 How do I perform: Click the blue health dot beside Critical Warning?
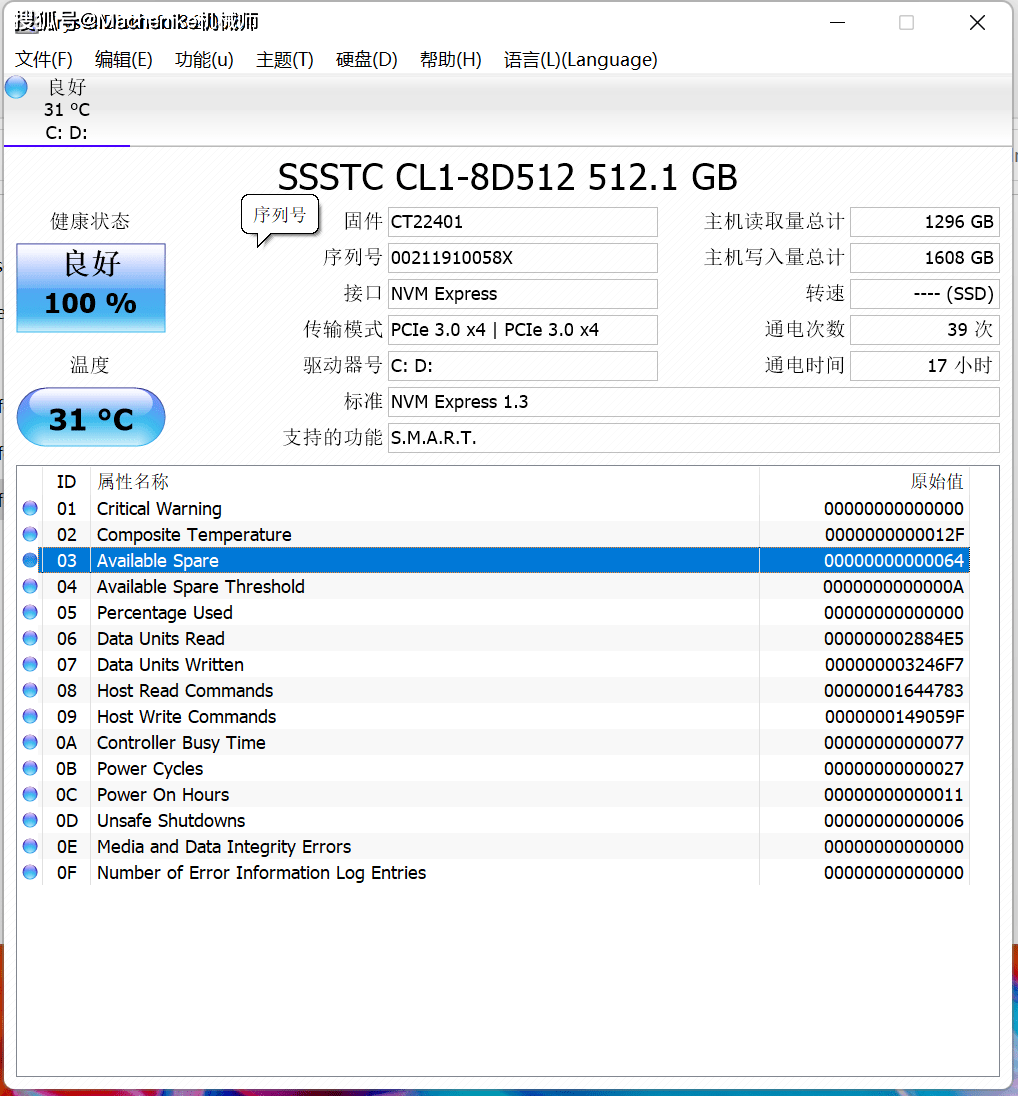pyautogui.click(x=30, y=508)
